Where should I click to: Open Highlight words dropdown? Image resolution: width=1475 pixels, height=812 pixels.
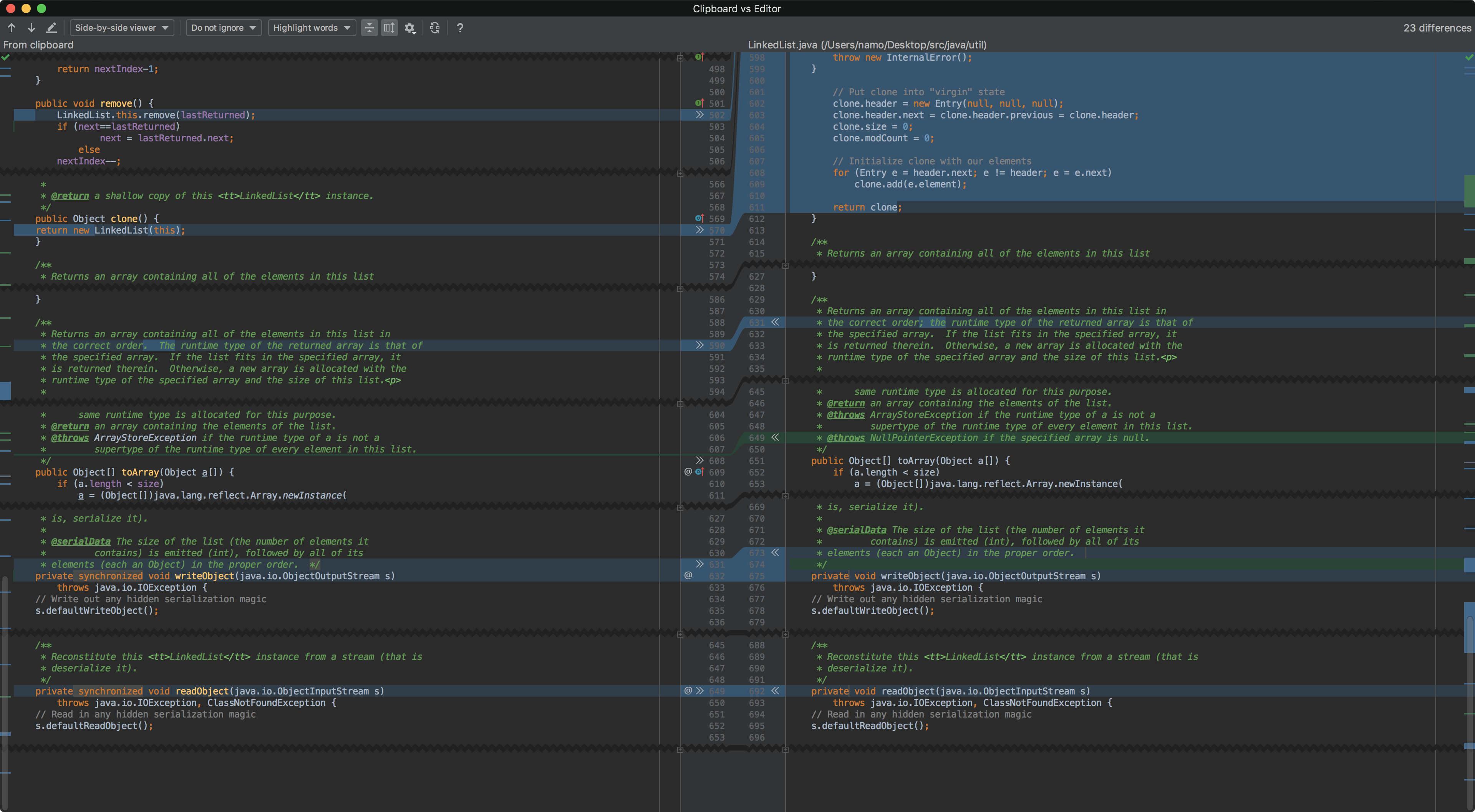312,28
